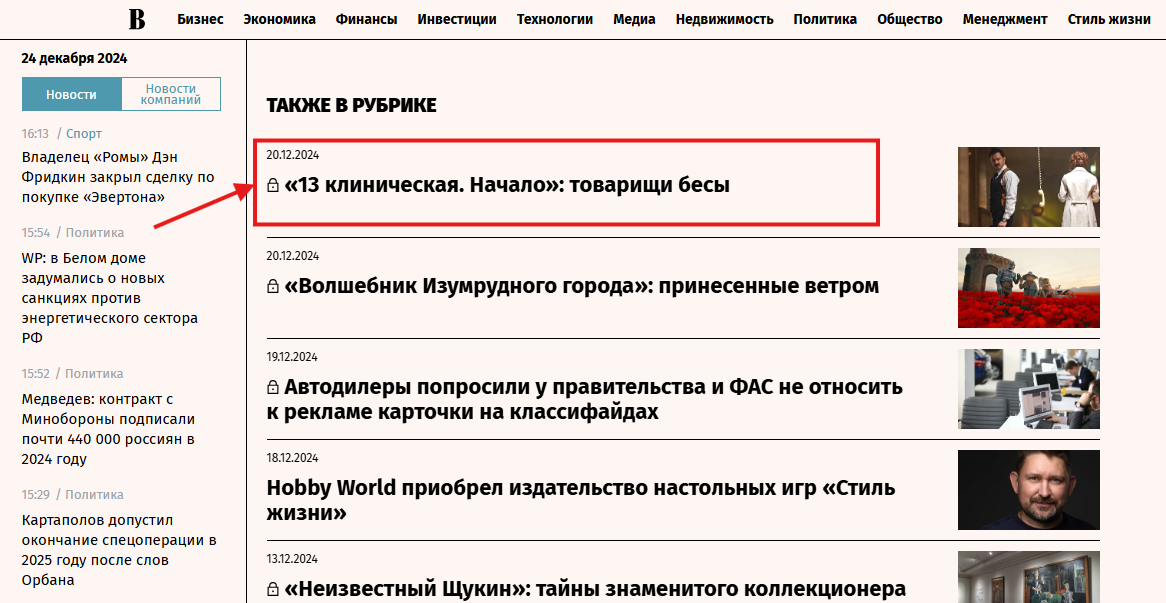Open the Бизнес menu section
Screen dimensions: 1166x603
coord(200,19)
